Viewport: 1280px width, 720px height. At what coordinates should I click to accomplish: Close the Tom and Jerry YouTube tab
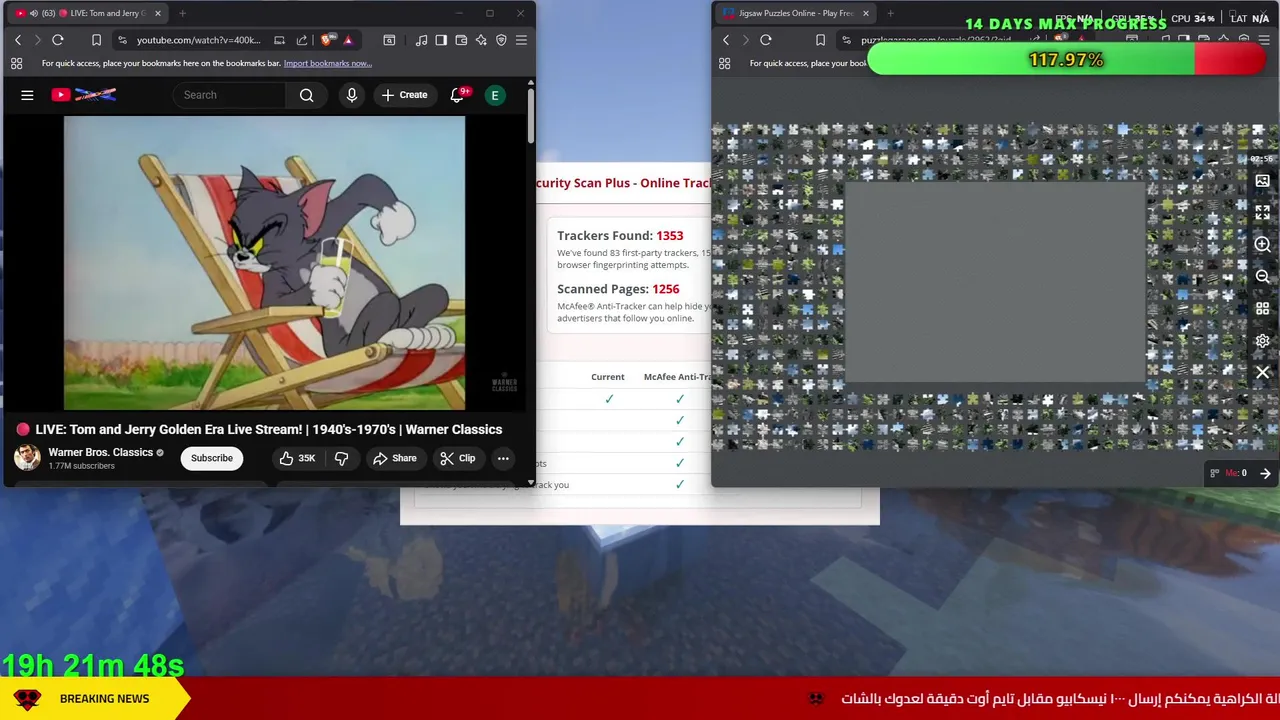coord(157,13)
